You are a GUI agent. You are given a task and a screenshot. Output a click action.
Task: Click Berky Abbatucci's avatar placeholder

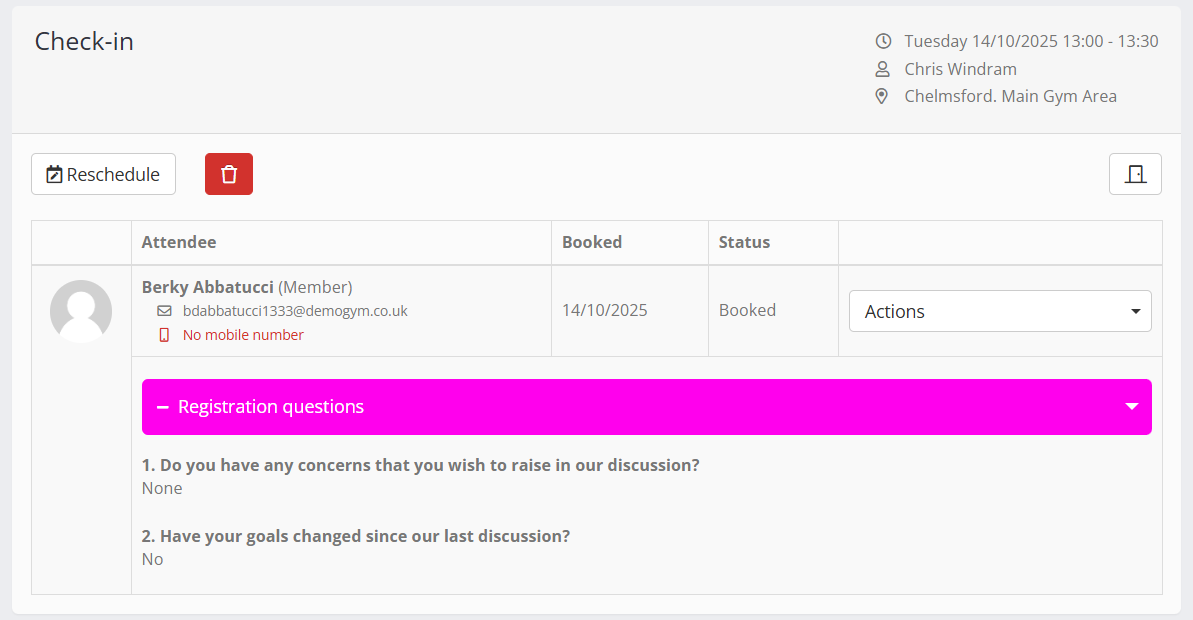[81, 311]
